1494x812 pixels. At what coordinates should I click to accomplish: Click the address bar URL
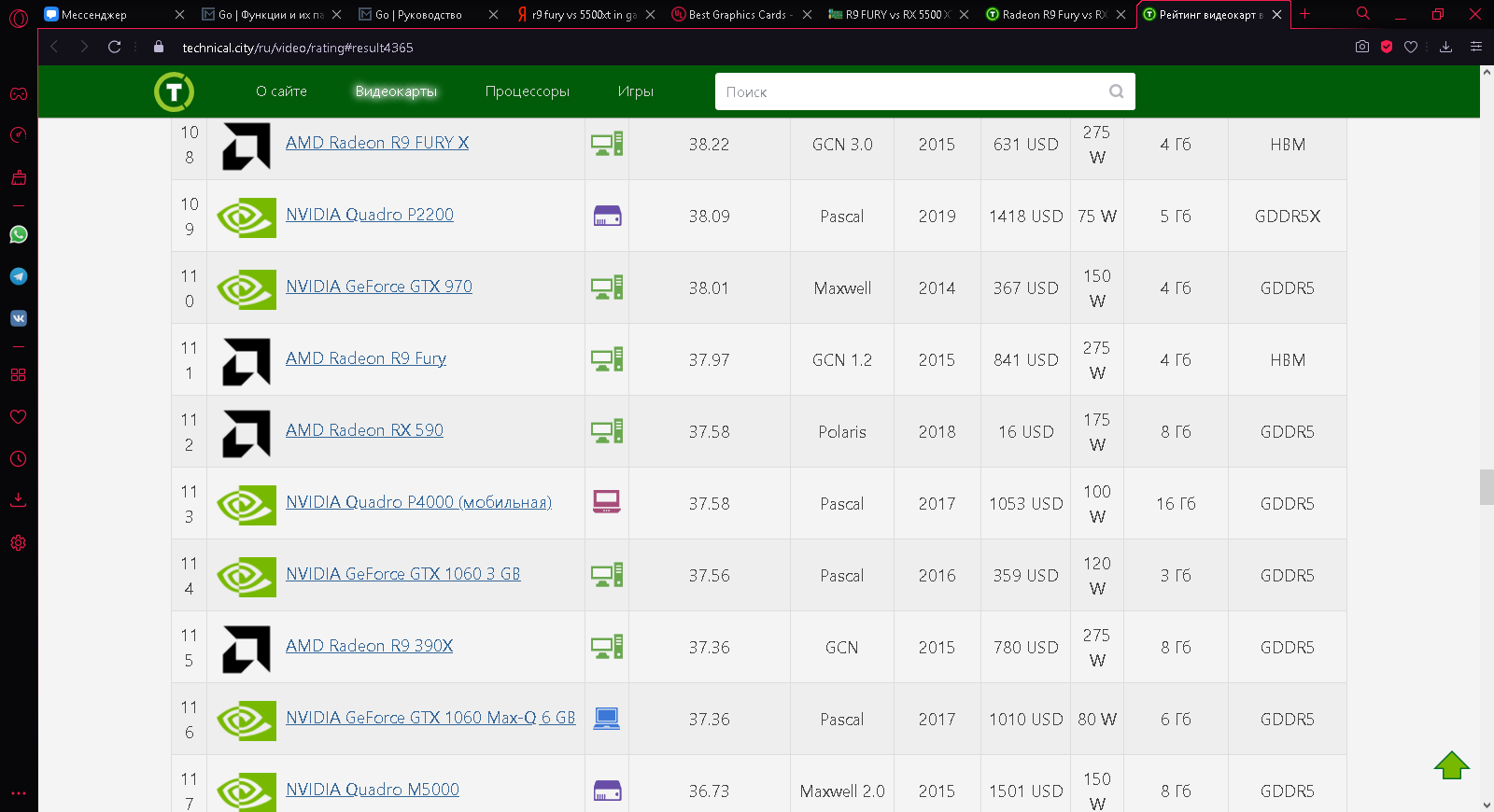pos(297,48)
